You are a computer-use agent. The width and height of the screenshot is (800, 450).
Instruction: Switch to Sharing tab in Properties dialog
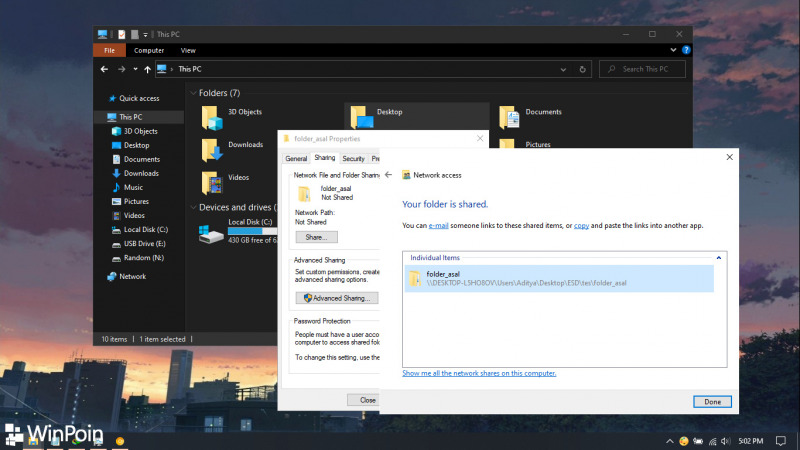coord(324,158)
